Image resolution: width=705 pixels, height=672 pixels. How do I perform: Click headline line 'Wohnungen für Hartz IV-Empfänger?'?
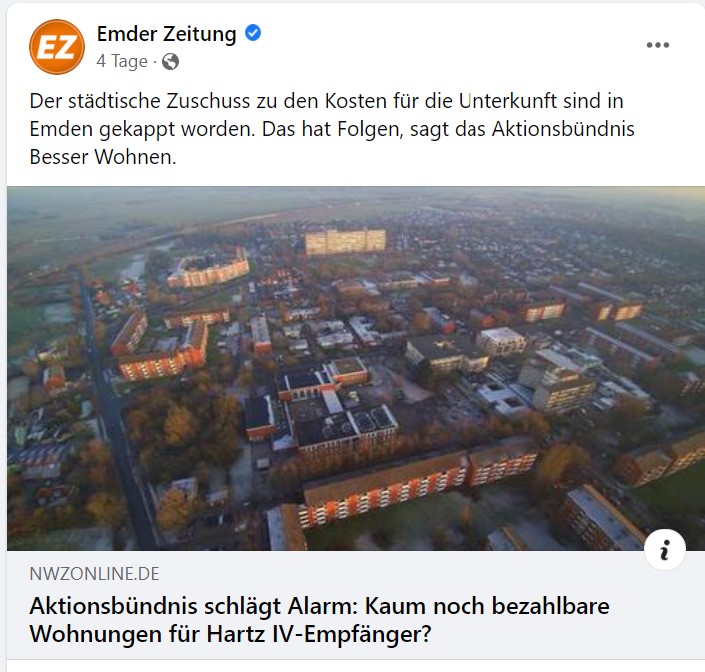(x=231, y=634)
